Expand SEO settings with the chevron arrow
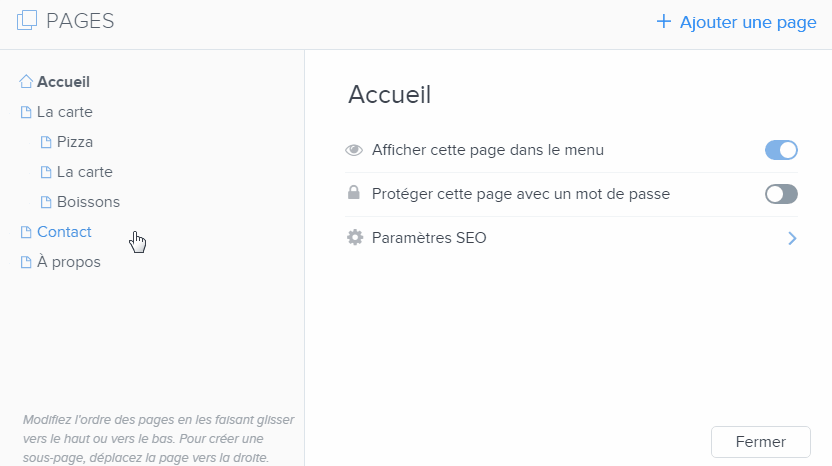 (x=791, y=238)
